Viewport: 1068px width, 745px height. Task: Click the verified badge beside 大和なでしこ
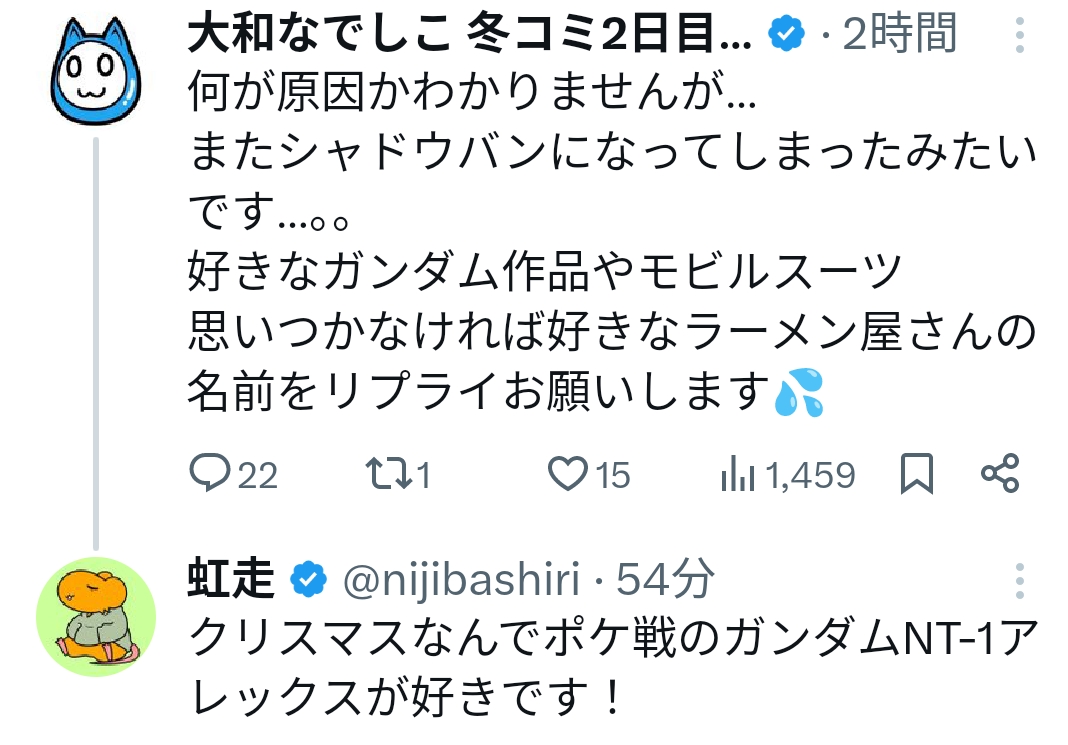point(787,35)
